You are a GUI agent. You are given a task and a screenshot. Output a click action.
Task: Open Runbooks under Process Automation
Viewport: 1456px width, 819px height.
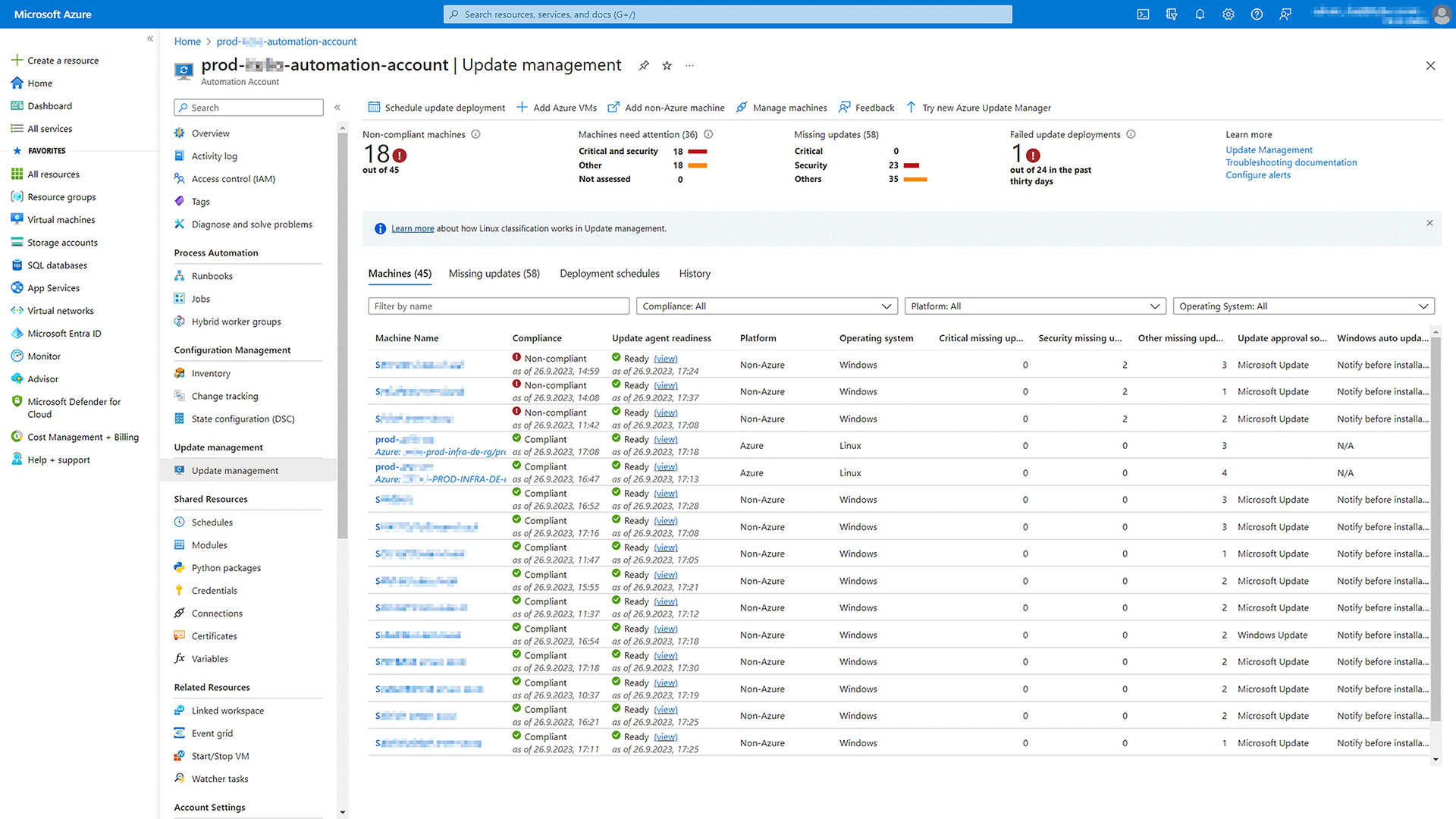coord(212,275)
